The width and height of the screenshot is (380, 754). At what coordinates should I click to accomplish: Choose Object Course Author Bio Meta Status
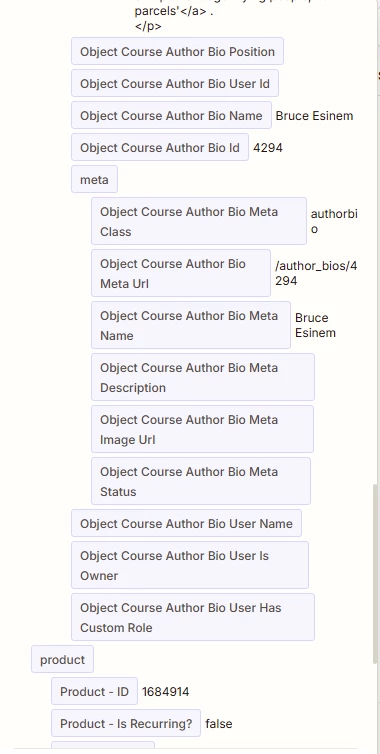coord(201,481)
